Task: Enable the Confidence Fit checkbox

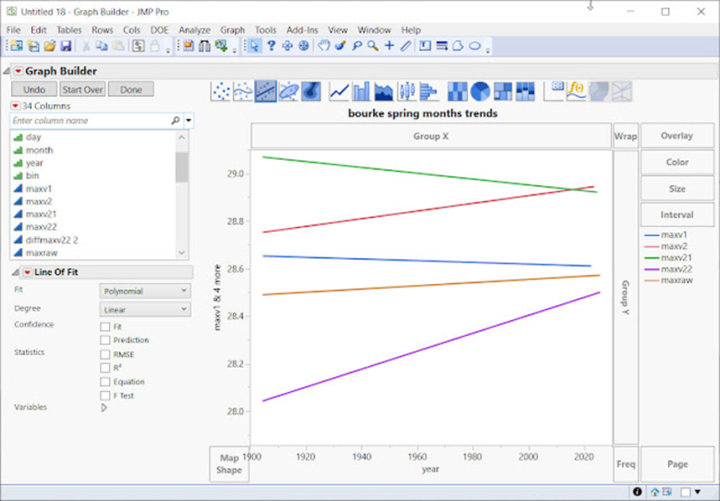Action: 105,326
